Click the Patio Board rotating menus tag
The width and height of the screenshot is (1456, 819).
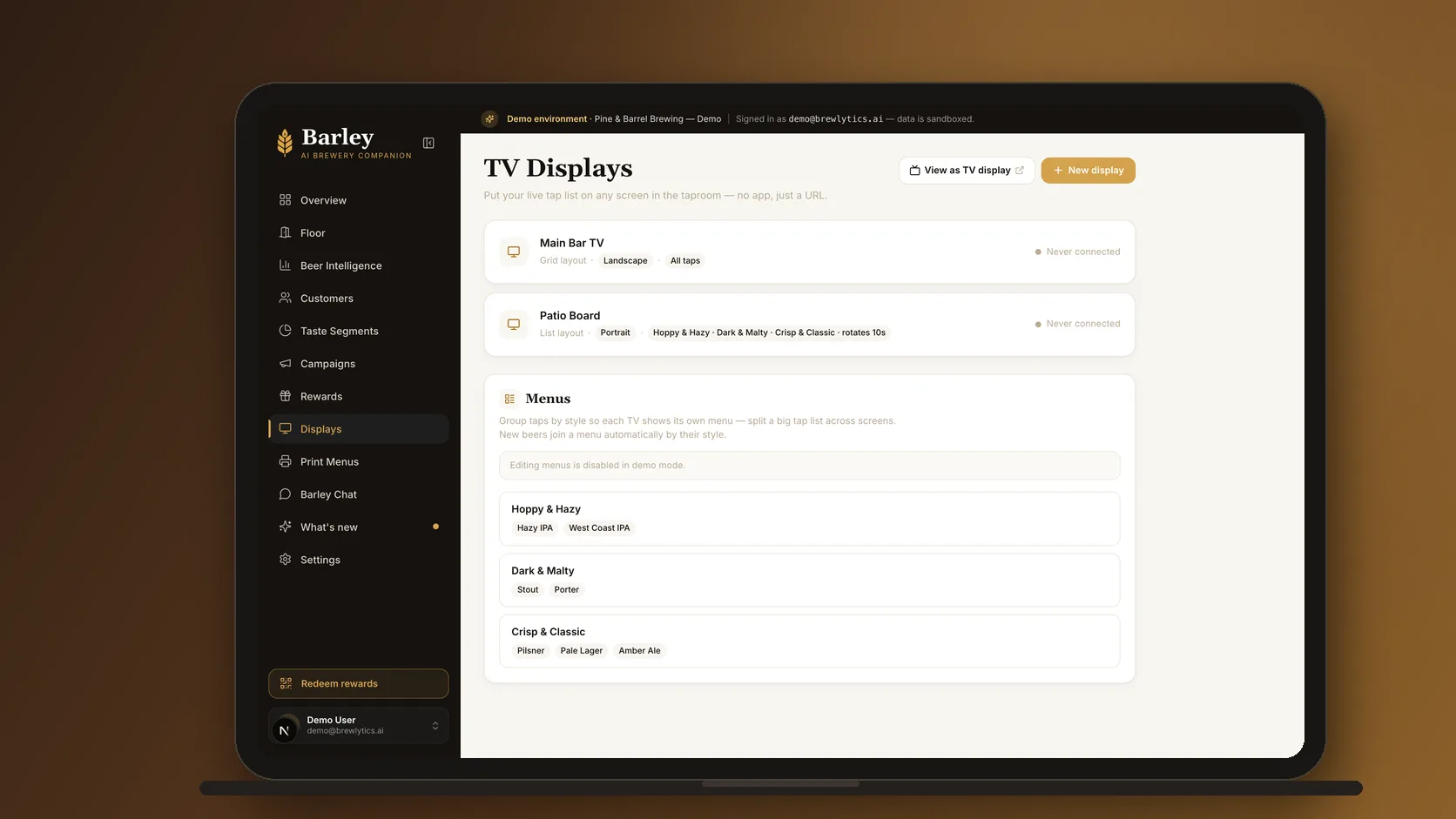pos(769,332)
